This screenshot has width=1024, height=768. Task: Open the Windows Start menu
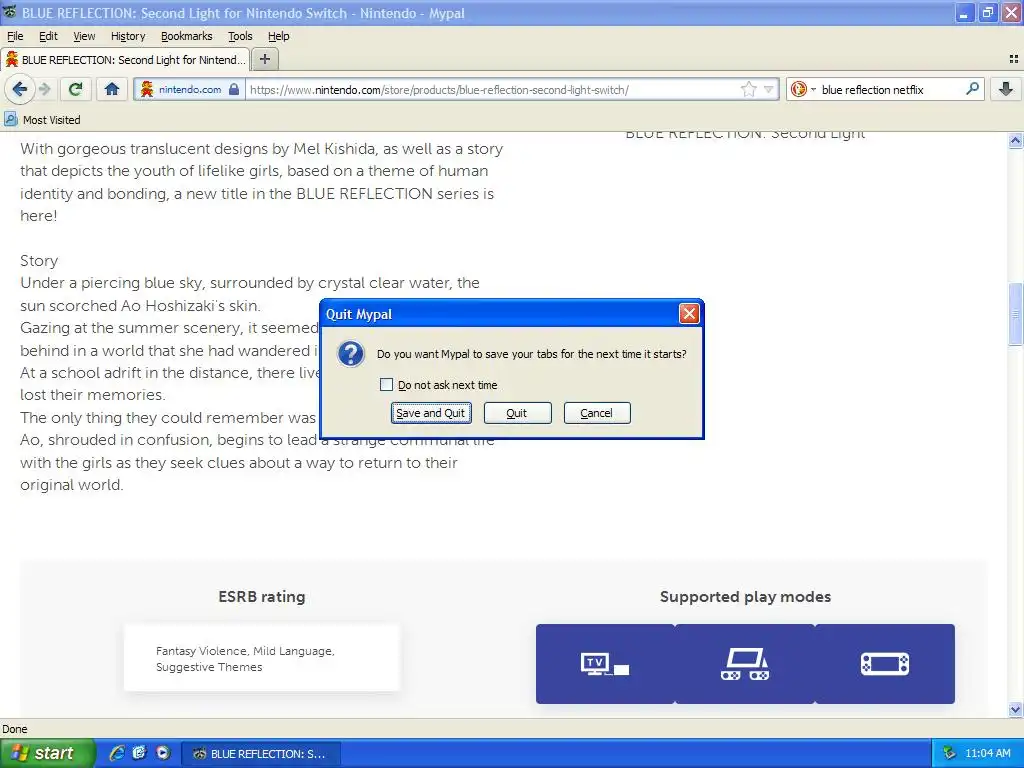pyautogui.click(x=47, y=753)
